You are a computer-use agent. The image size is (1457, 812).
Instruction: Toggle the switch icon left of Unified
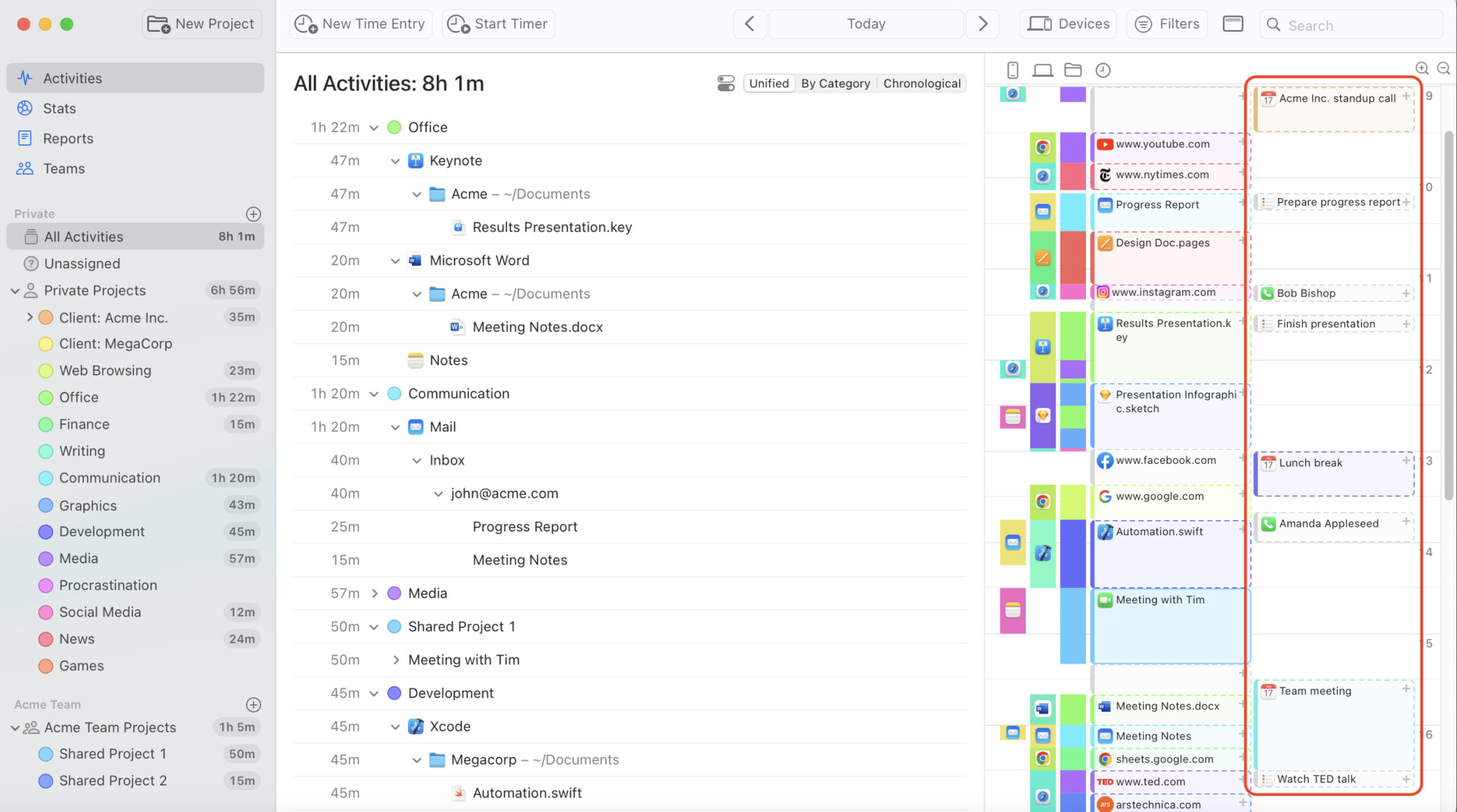(726, 84)
